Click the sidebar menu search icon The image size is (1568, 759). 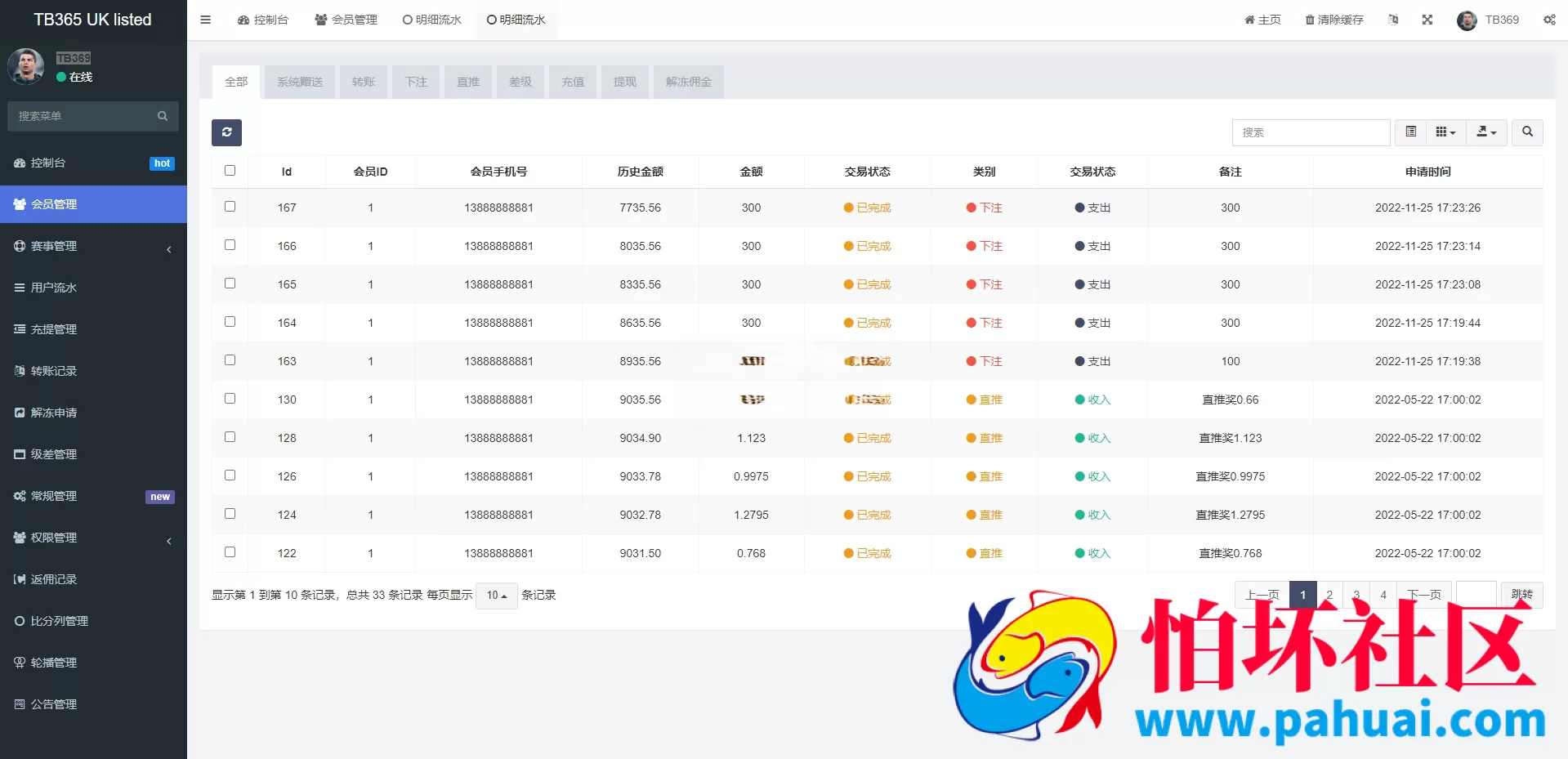pos(163,116)
